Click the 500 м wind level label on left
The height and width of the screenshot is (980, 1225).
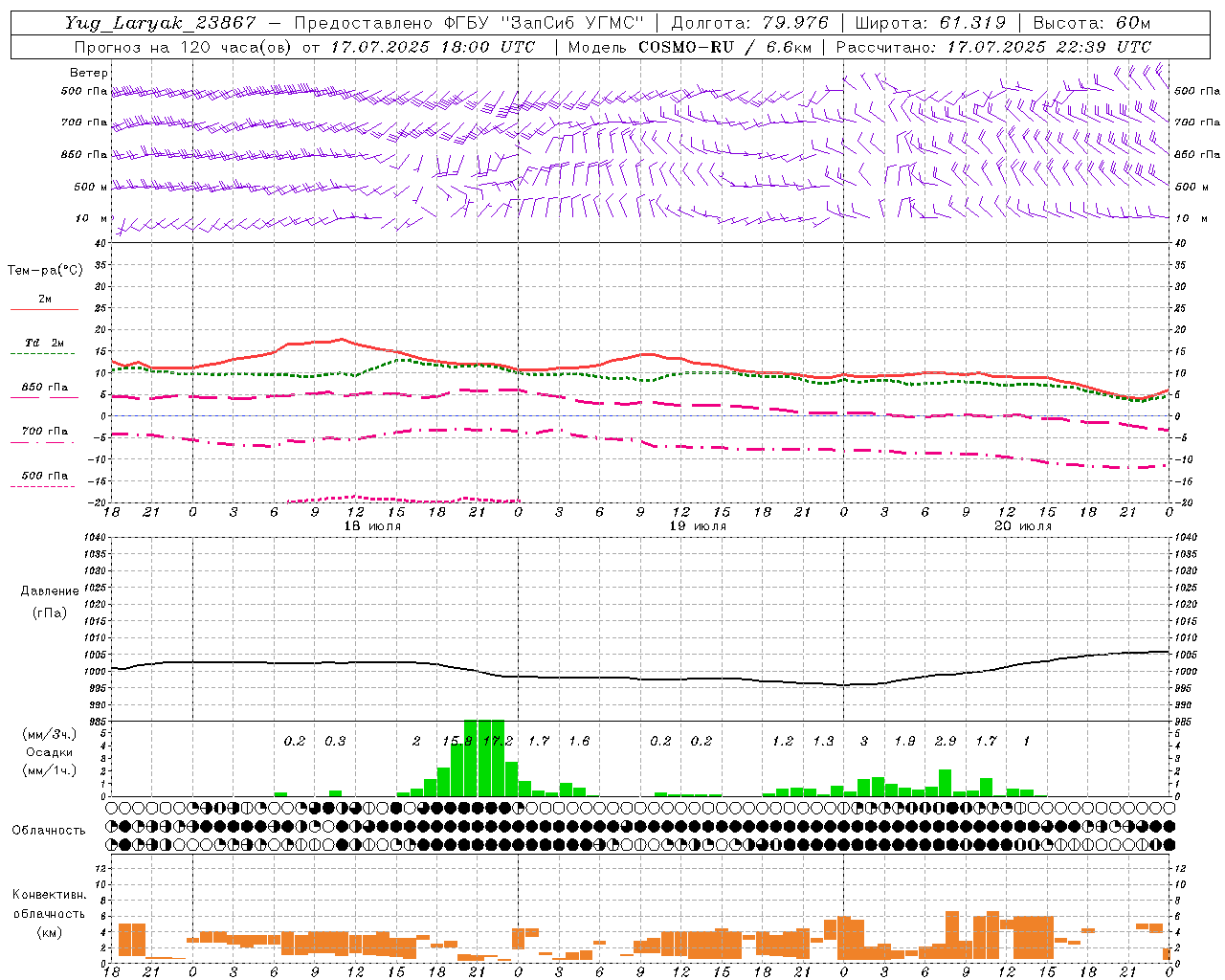(x=91, y=188)
